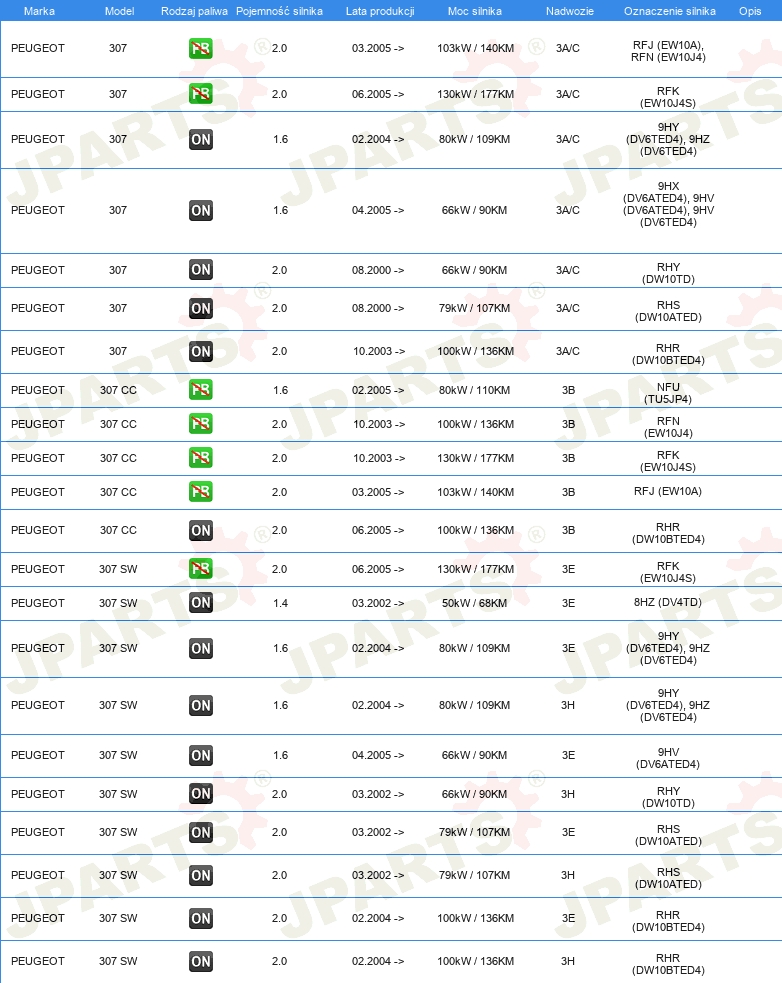782x983 pixels.
Task: Click the Model column header
Action: (119, 11)
